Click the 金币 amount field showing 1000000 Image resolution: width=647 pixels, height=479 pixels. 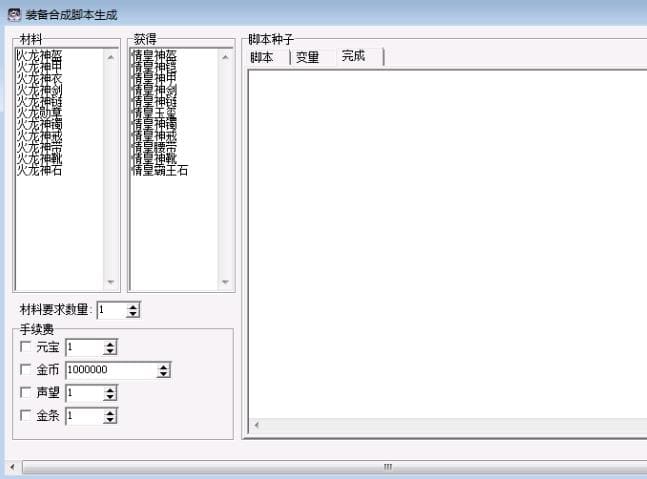111,370
